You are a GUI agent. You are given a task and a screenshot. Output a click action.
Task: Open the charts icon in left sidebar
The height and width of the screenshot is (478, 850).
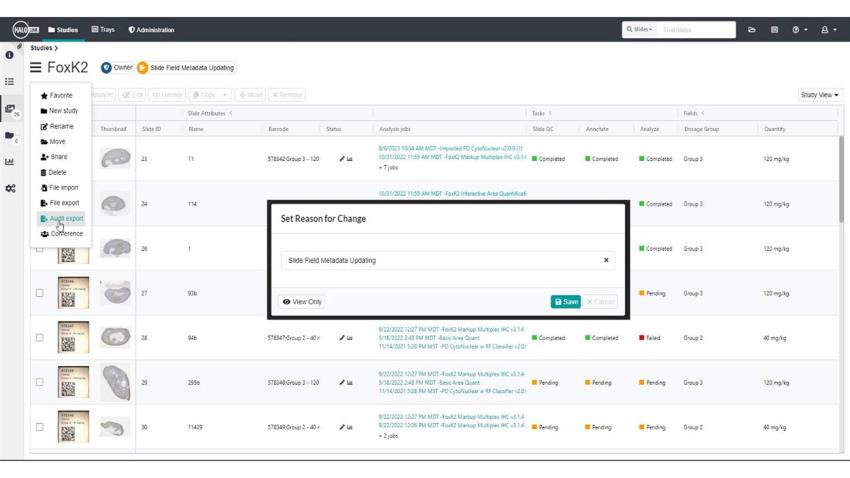pyautogui.click(x=10, y=162)
